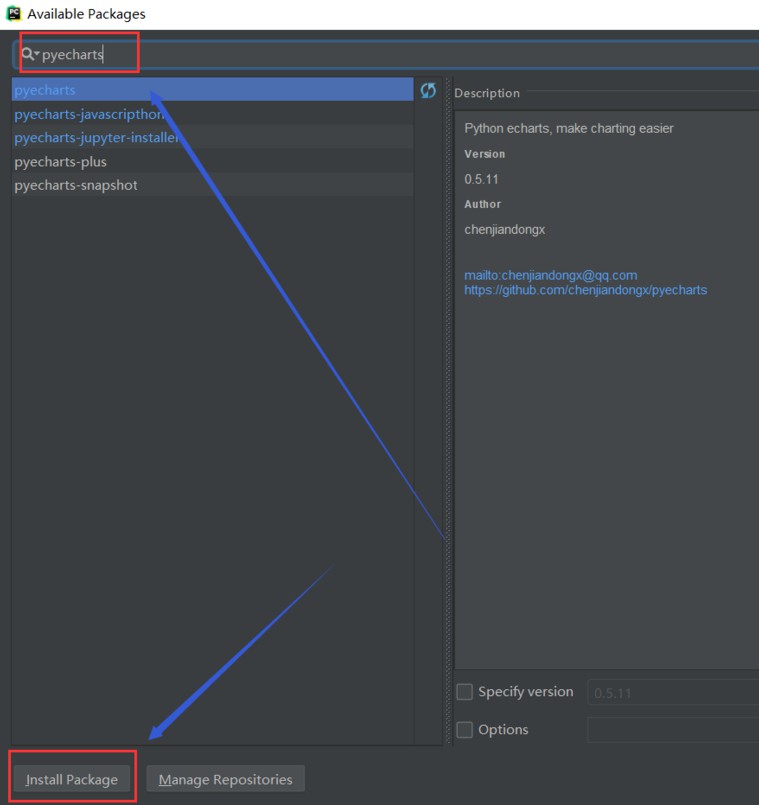Viewport: 759px width, 805px height.
Task: Click the search magnifier history icon
Action: (x=30, y=54)
